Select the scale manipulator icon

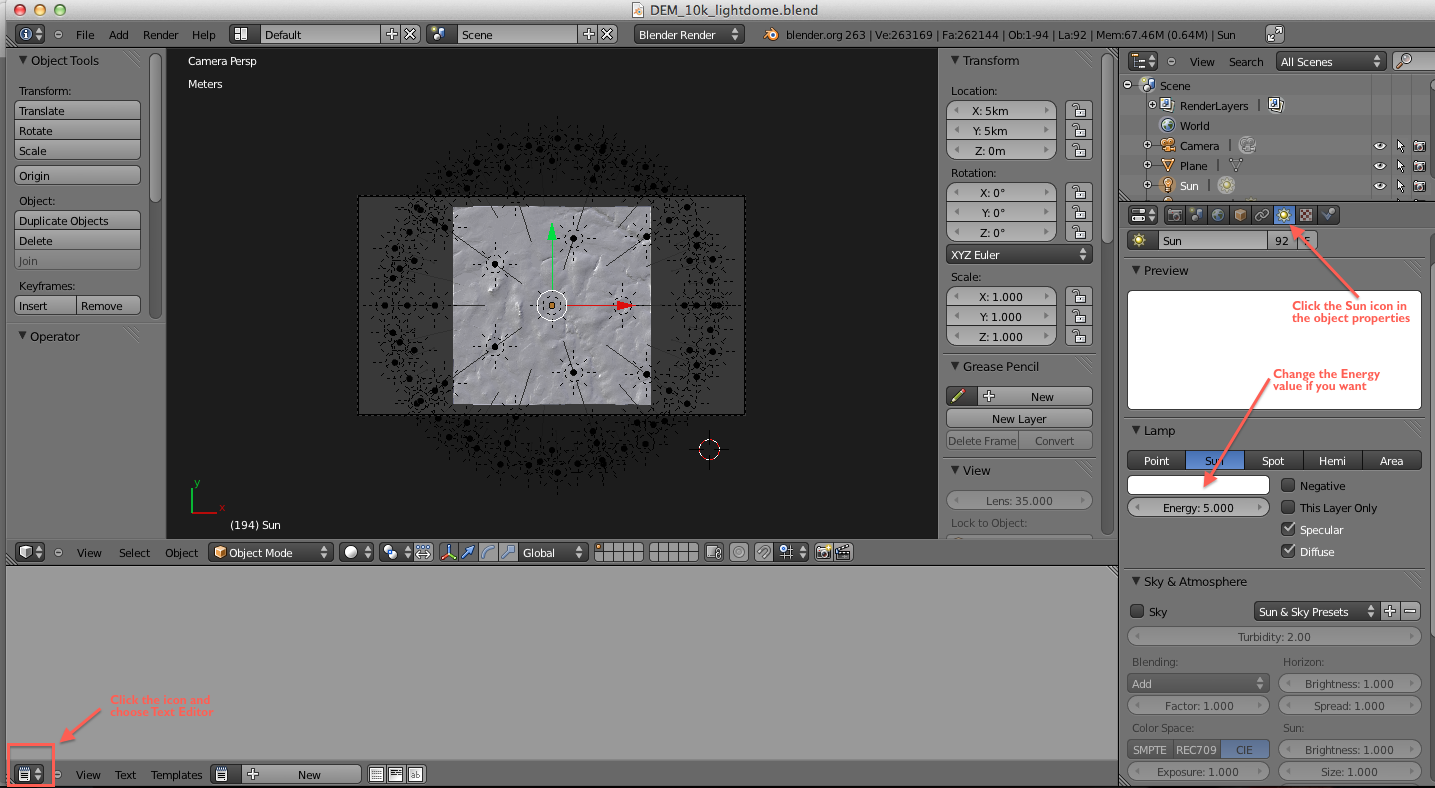coord(507,552)
